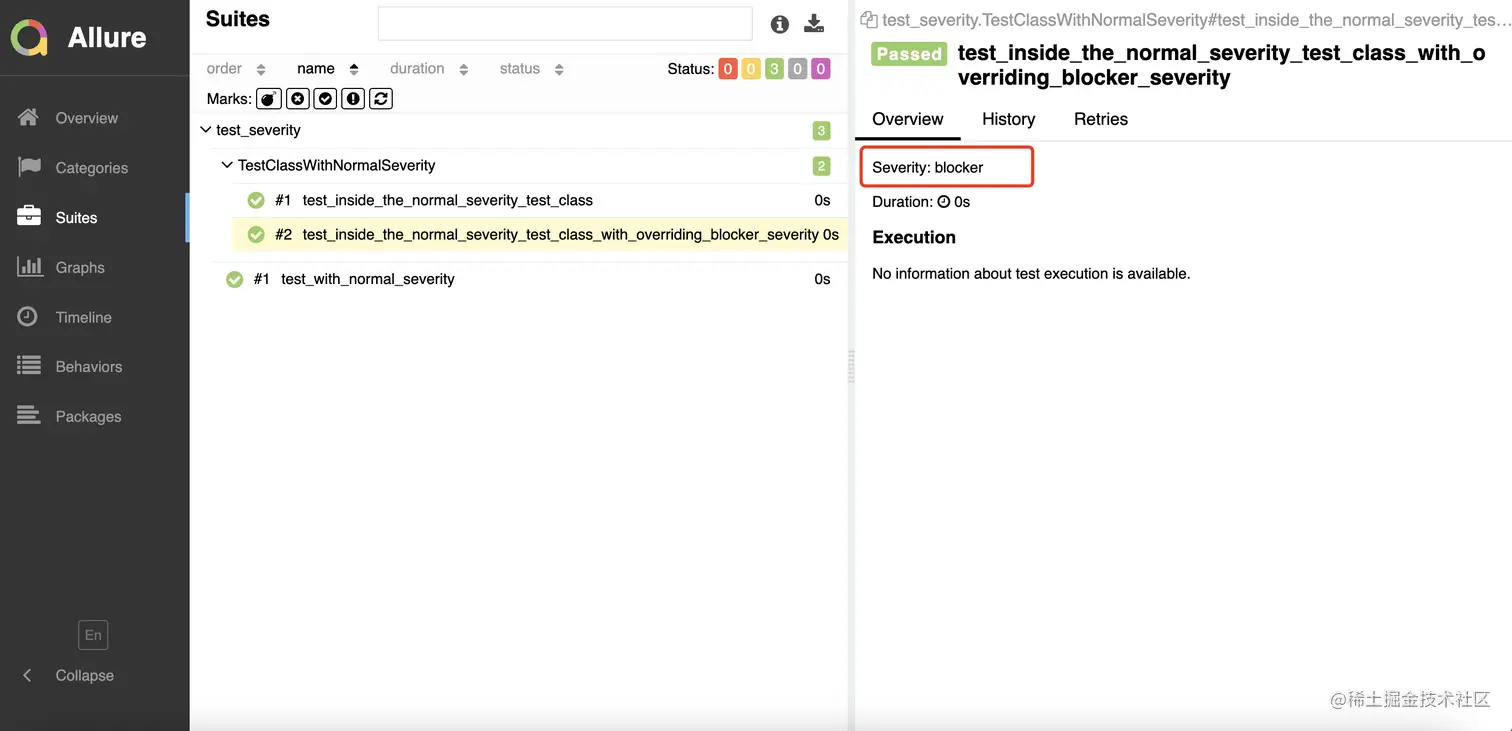Viewport: 1512px width, 731px height.
Task: Click the test_severity count badge 3
Action: [x=821, y=131]
